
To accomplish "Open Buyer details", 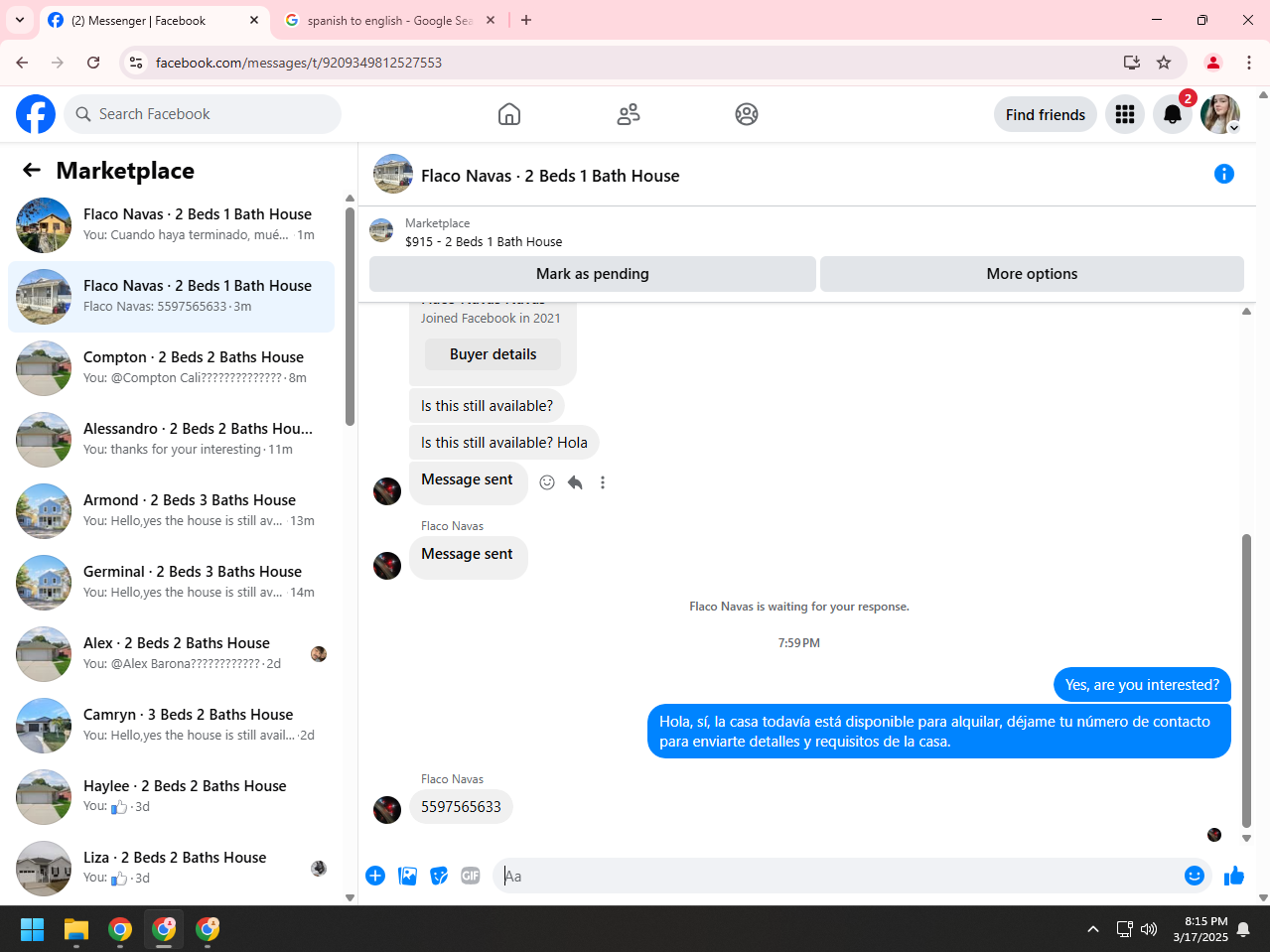I will pyautogui.click(x=493, y=354).
